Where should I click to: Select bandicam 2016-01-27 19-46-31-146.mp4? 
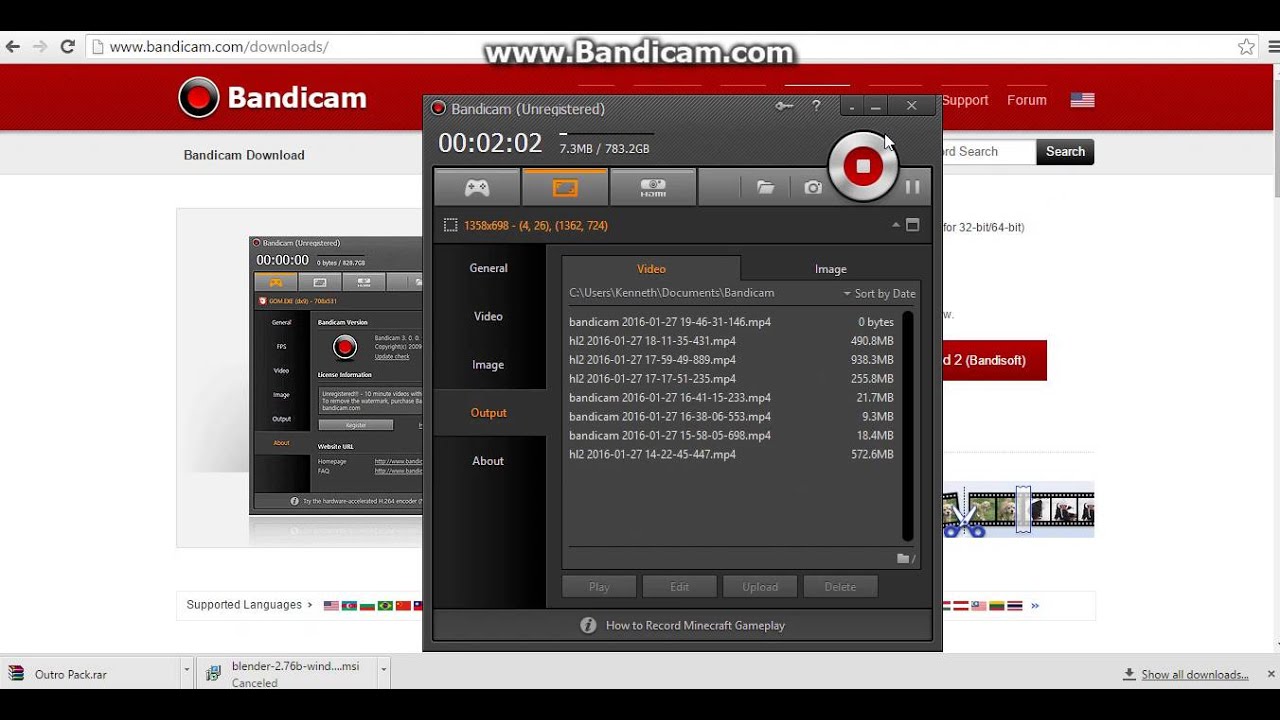732,322
